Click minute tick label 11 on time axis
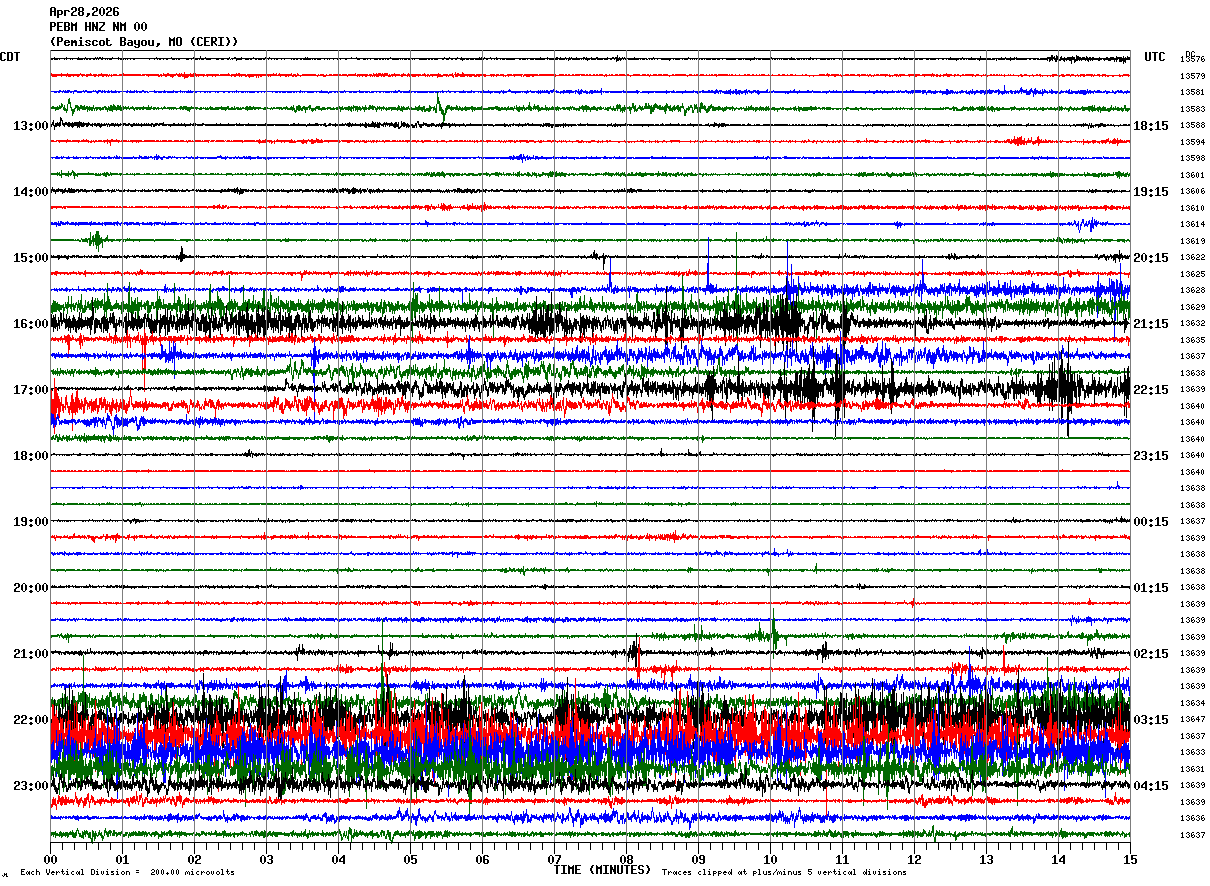Screen dimensions: 1210x886 tap(843, 860)
